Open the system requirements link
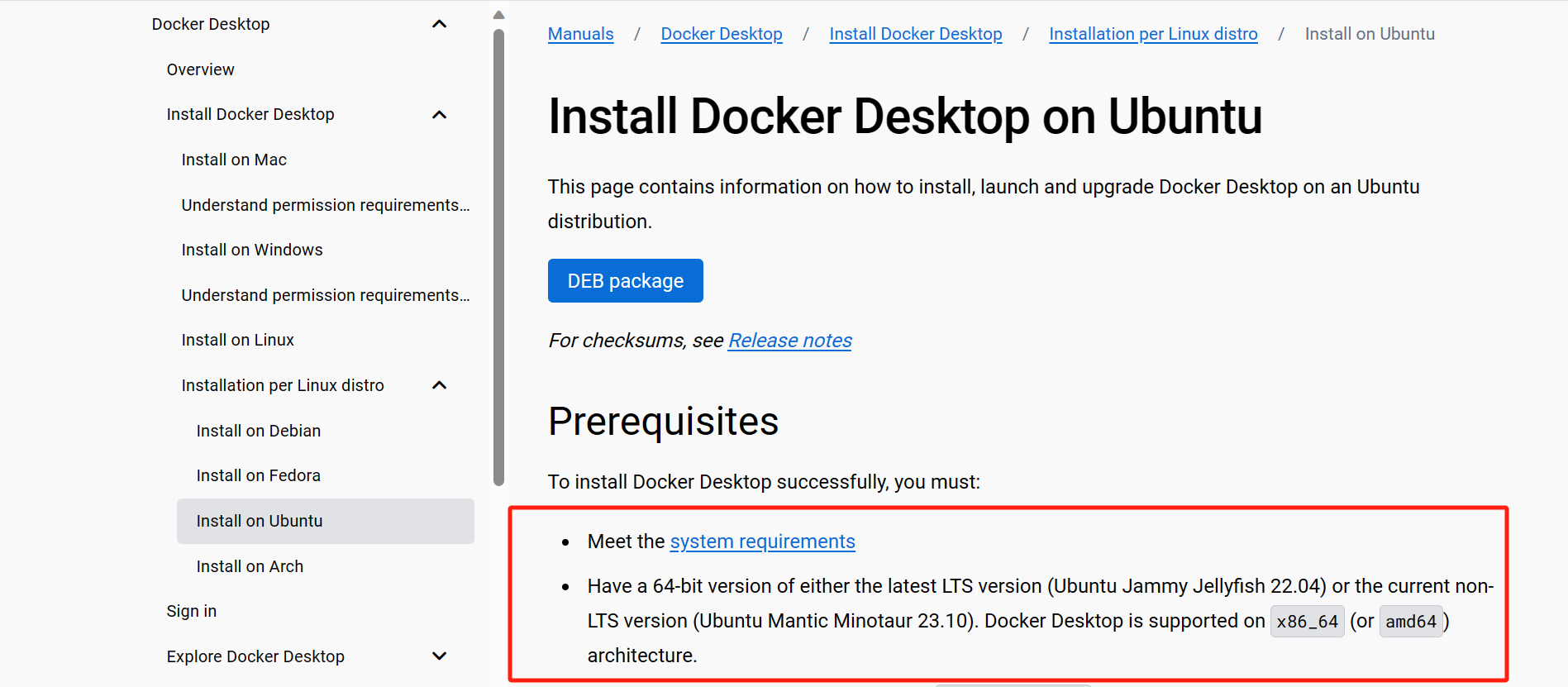Viewport: 1568px width, 687px height. coord(762,541)
